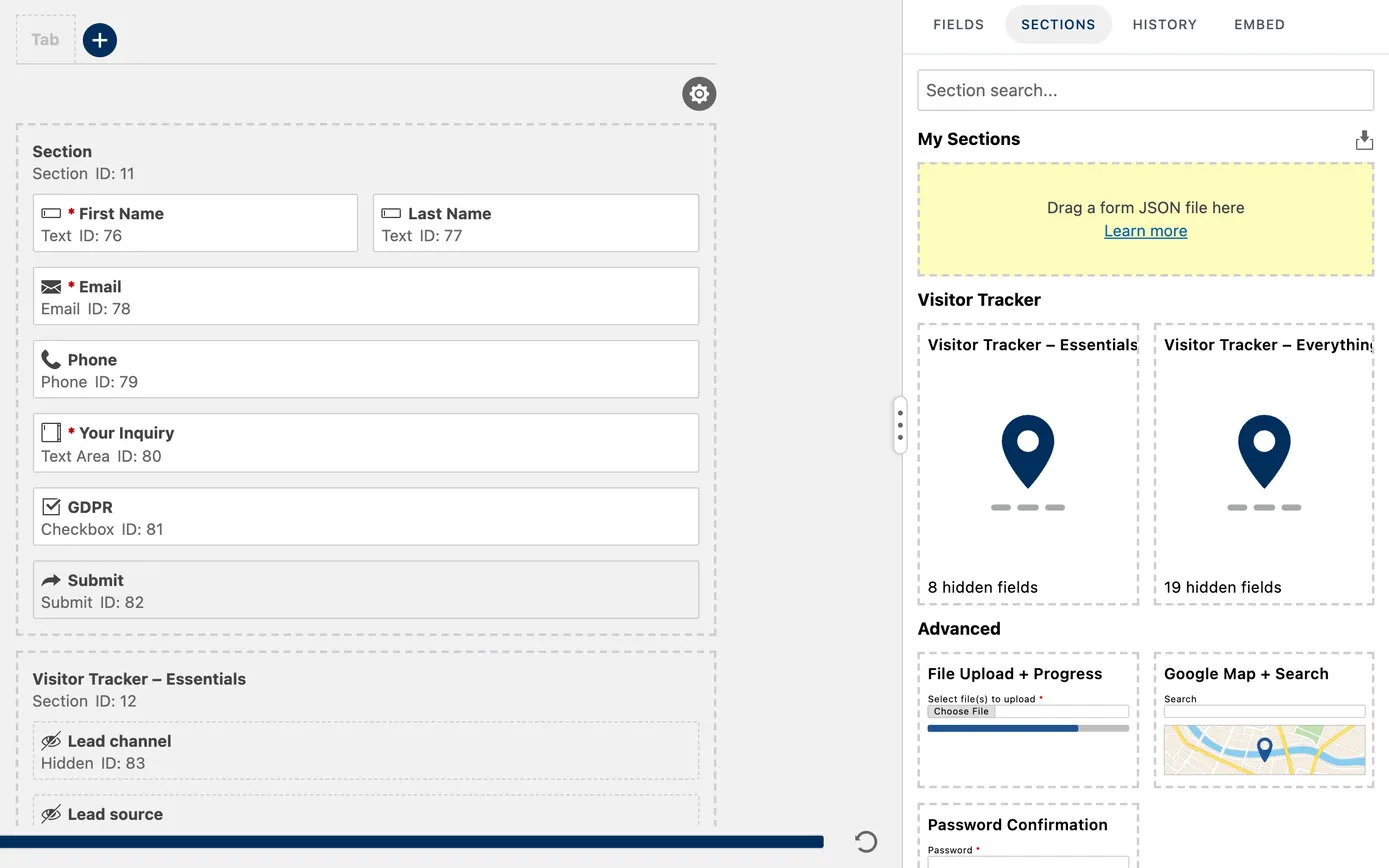The image size is (1389, 868).
Task: Click the panel divider handle dots
Action: [900, 425]
